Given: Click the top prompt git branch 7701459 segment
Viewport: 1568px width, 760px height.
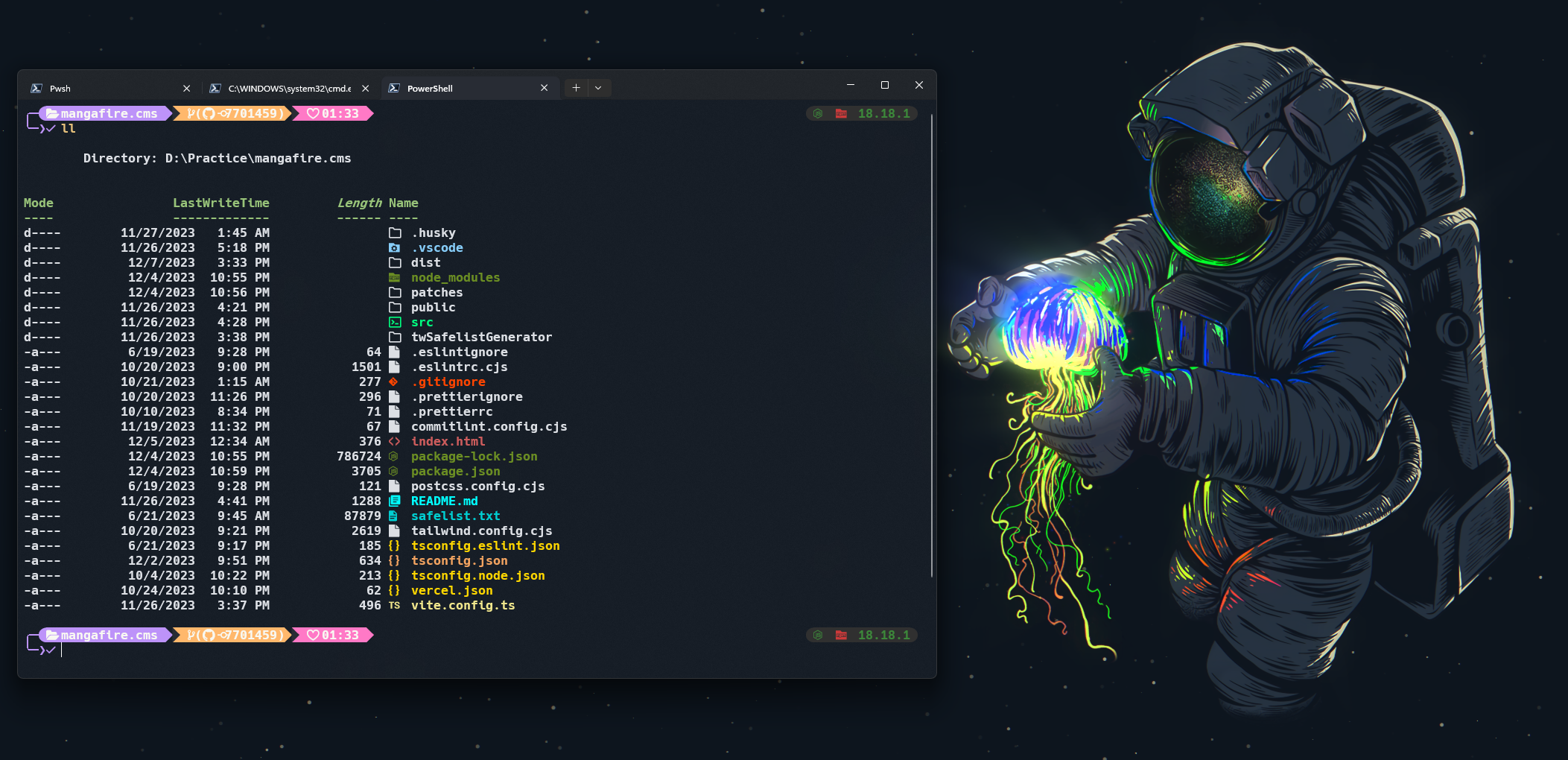Looking at the screenshot, I should (234, 114).
